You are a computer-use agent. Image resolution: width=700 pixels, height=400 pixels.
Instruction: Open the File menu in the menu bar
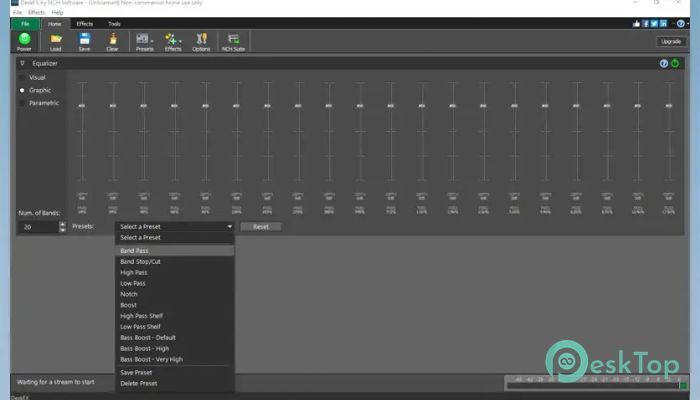click(17, 12)
